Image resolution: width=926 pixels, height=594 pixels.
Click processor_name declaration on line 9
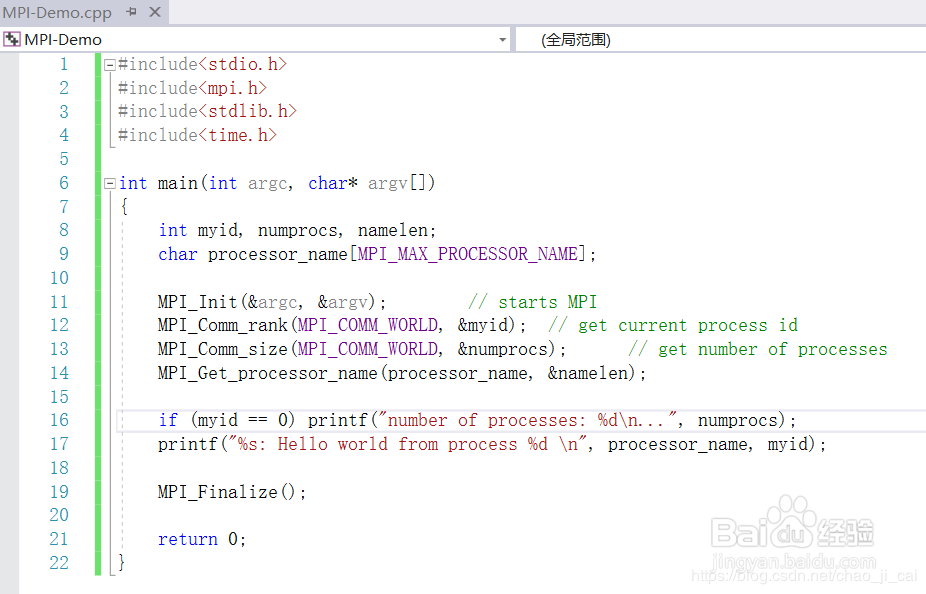point(278,254)
